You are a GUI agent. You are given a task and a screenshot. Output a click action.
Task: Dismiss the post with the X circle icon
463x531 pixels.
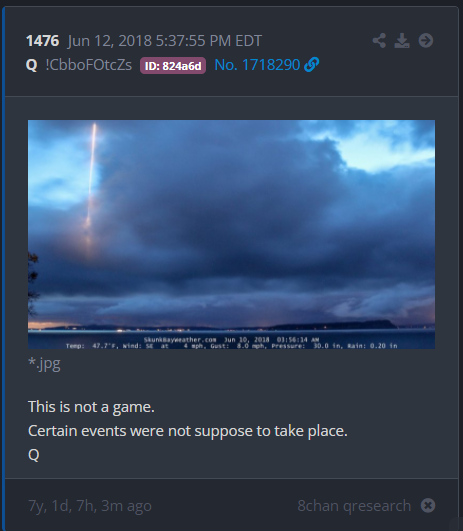point(428,505)
